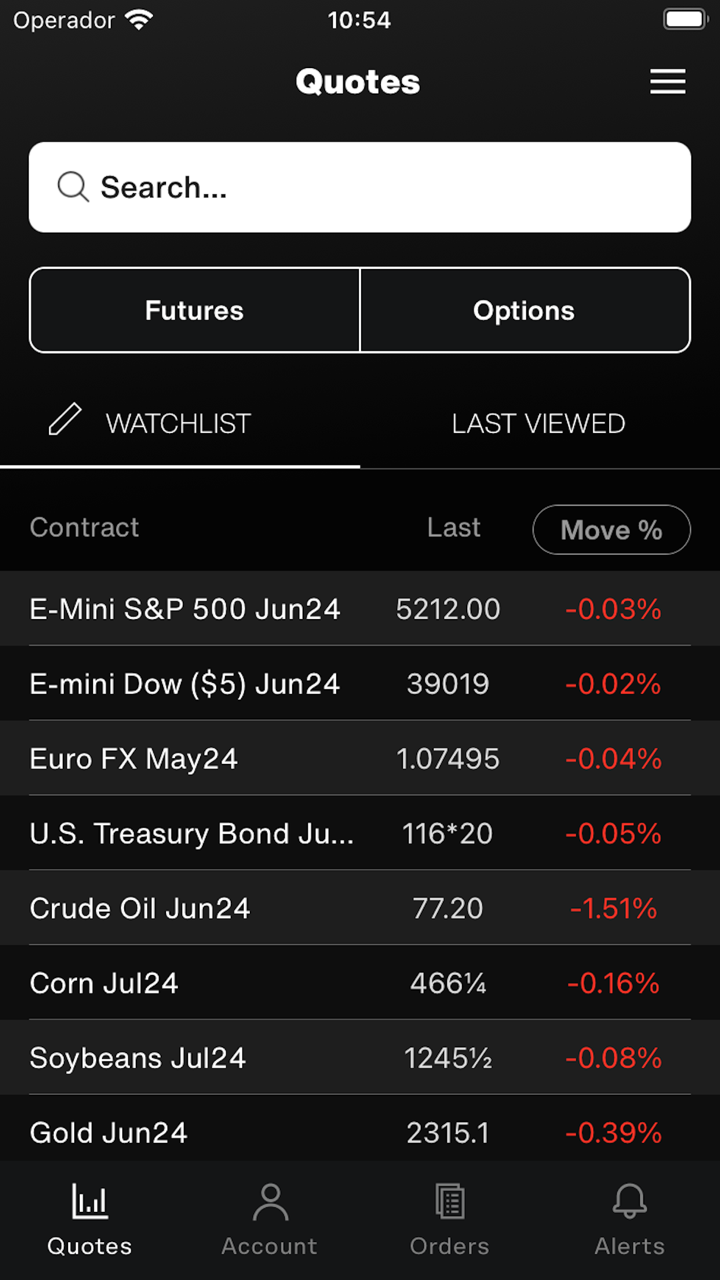The height and width of the screenshot is (1280, 720).
Task: Open the Account person icon
Action: (270, 1201)
